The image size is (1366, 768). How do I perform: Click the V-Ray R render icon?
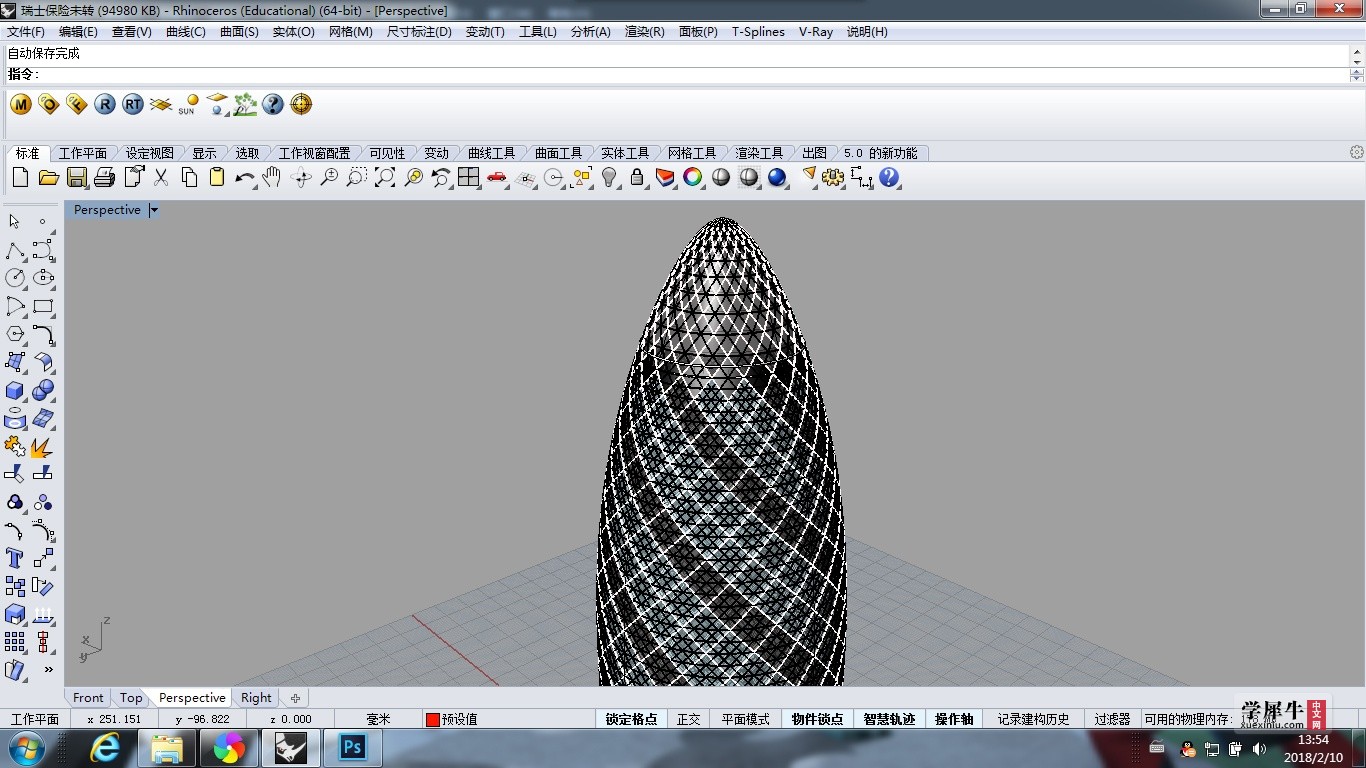point(105,104)
